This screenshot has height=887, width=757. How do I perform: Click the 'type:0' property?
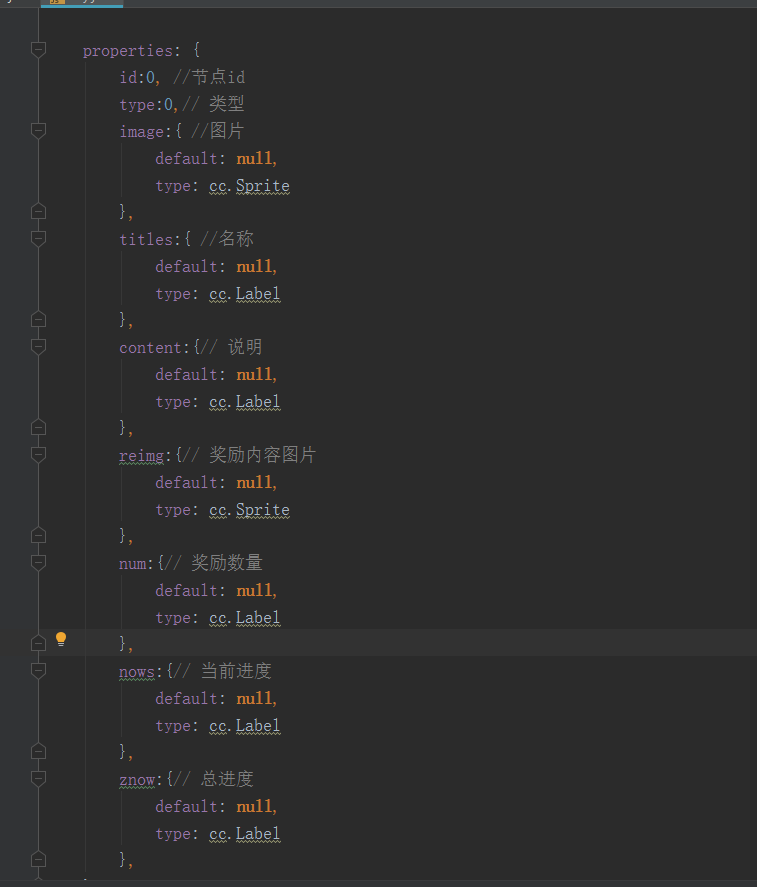[x=148, y=105]
